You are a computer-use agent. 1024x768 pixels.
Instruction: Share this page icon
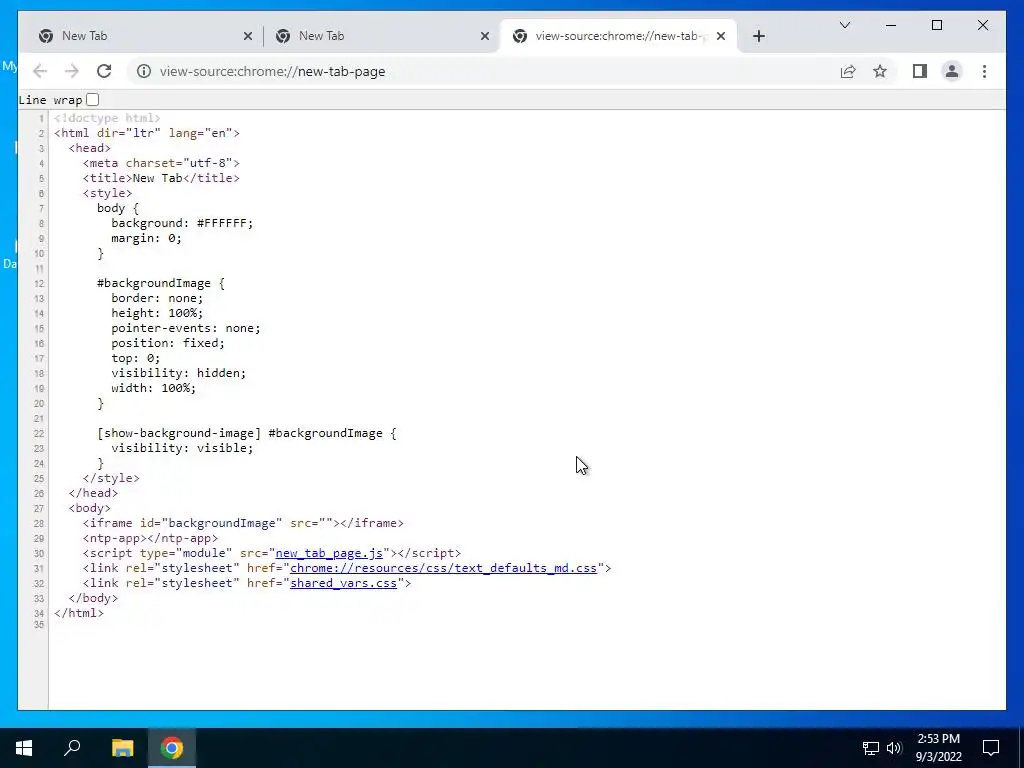(x=848, y=71)
